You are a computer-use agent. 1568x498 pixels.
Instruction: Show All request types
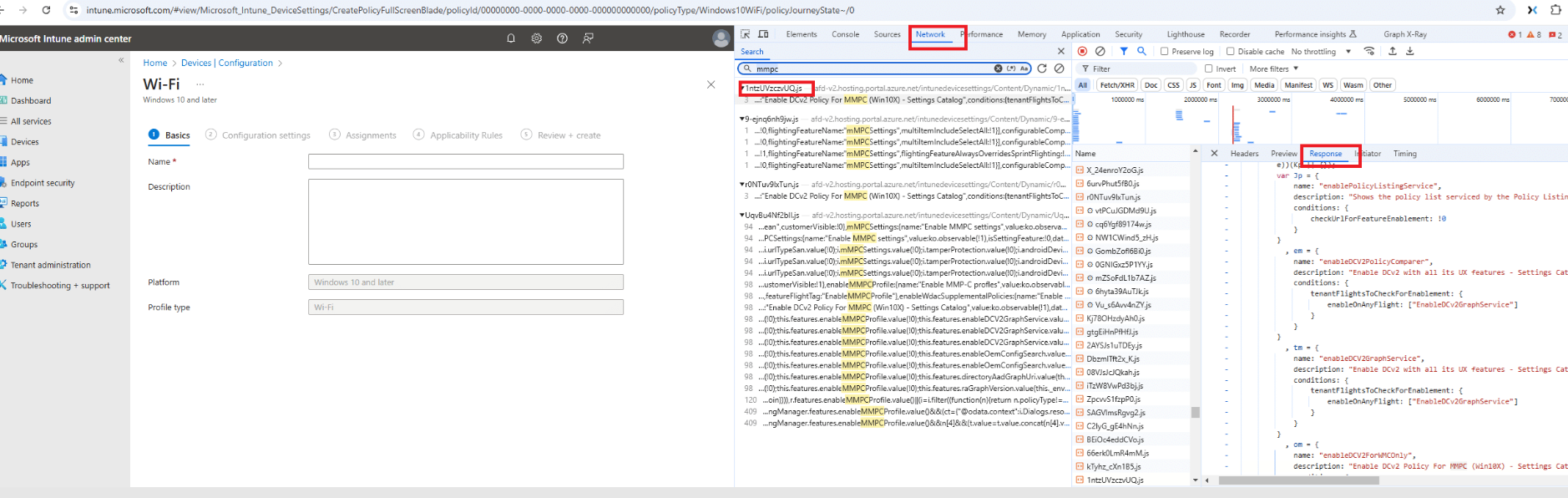click(x=1083, y=85)
